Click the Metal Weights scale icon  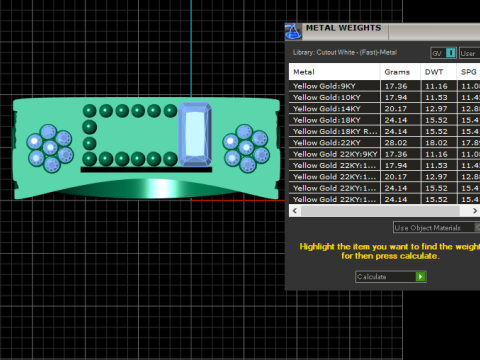pyautogui.click(x=293, y=32)
